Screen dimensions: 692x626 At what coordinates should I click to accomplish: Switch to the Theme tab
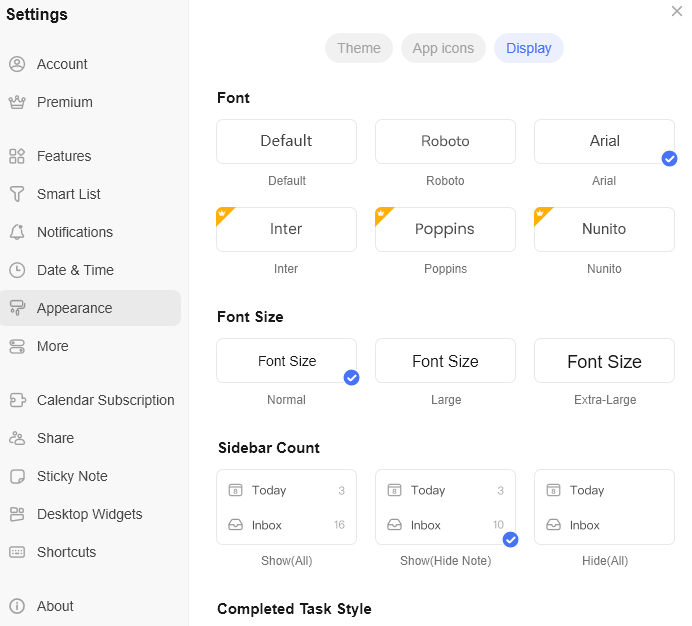359,48
